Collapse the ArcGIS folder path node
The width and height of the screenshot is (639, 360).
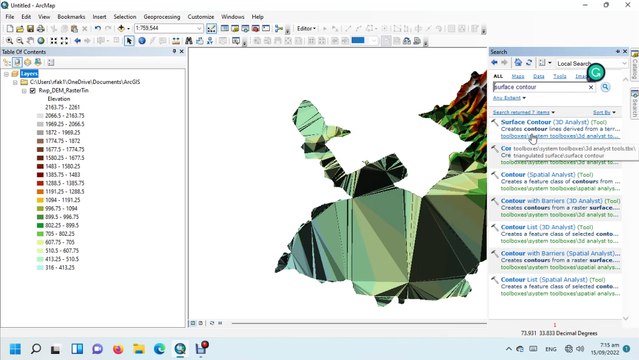click(15, 82)
